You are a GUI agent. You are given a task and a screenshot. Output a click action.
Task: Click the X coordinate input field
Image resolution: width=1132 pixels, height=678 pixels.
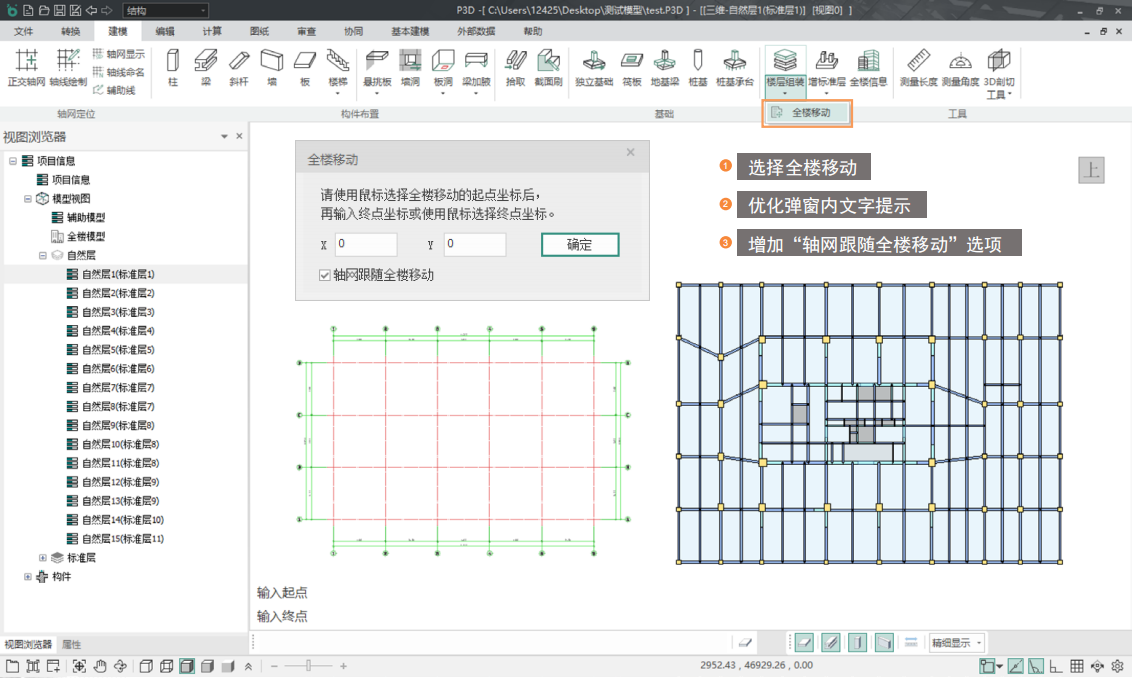[x=365, y=244]
